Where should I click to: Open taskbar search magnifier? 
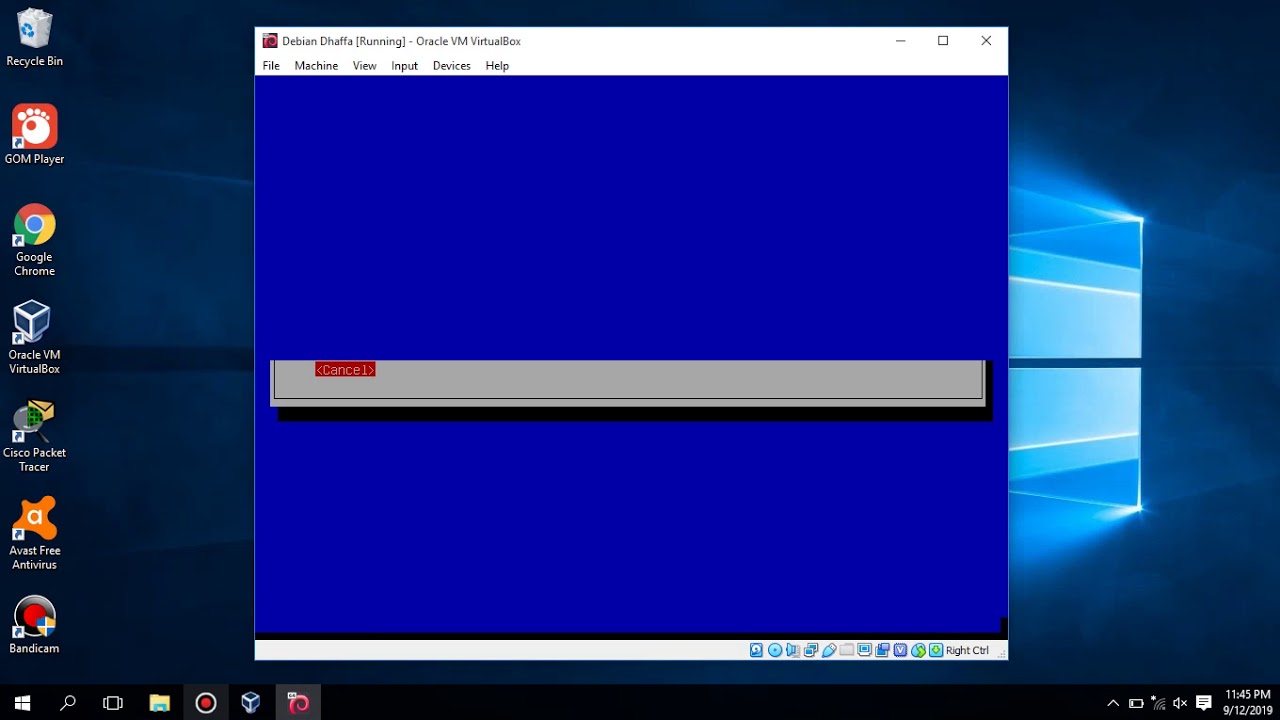(68, 703)
